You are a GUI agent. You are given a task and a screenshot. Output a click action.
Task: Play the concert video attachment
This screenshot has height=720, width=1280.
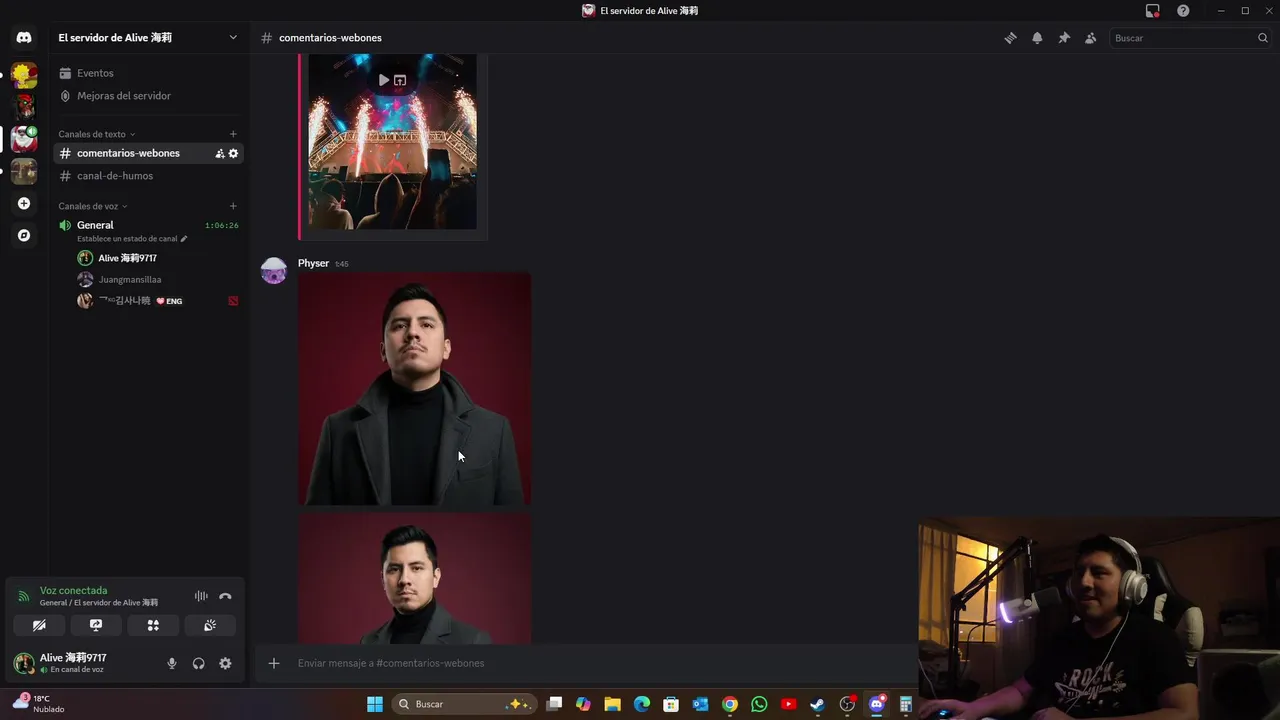coord(383,80)
